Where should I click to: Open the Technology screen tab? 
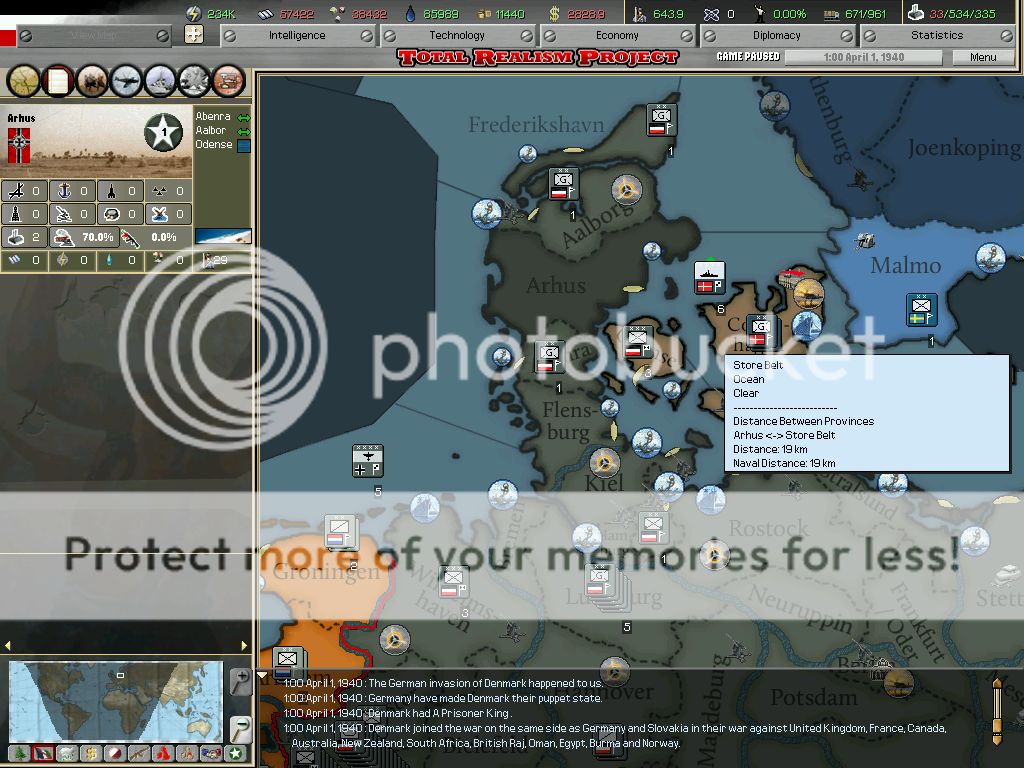pyautogui.click(x=457, y=35)
